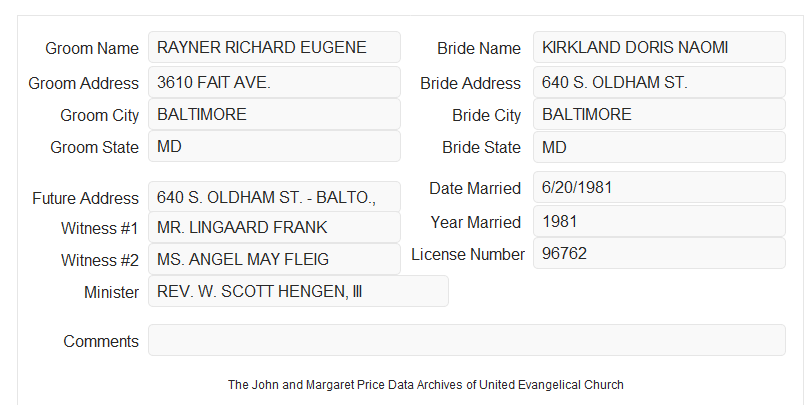Select the Date Married field
Viewport: 805px width, 405px height.
(659, 187)
